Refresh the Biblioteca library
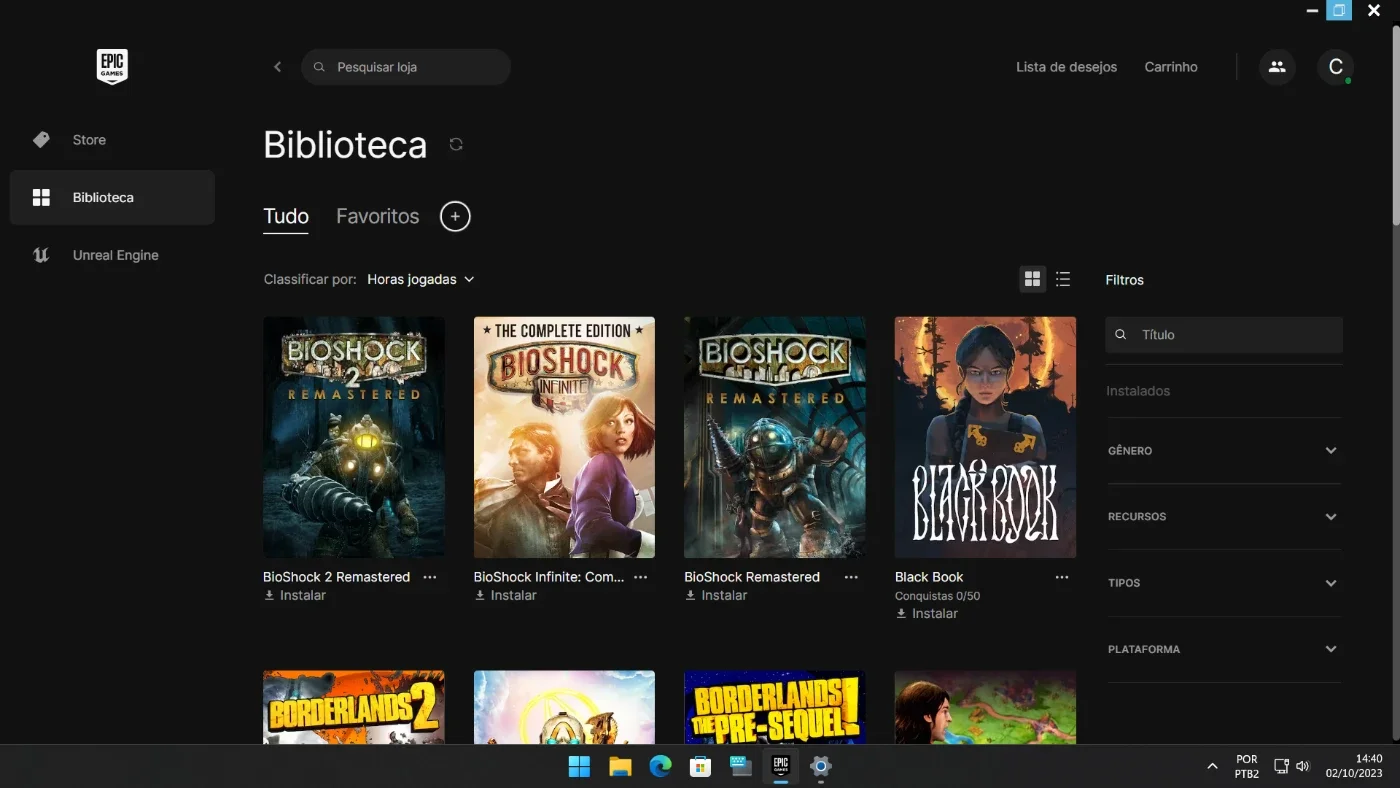This screenshot has width=1400, height=788. point(456,144)
